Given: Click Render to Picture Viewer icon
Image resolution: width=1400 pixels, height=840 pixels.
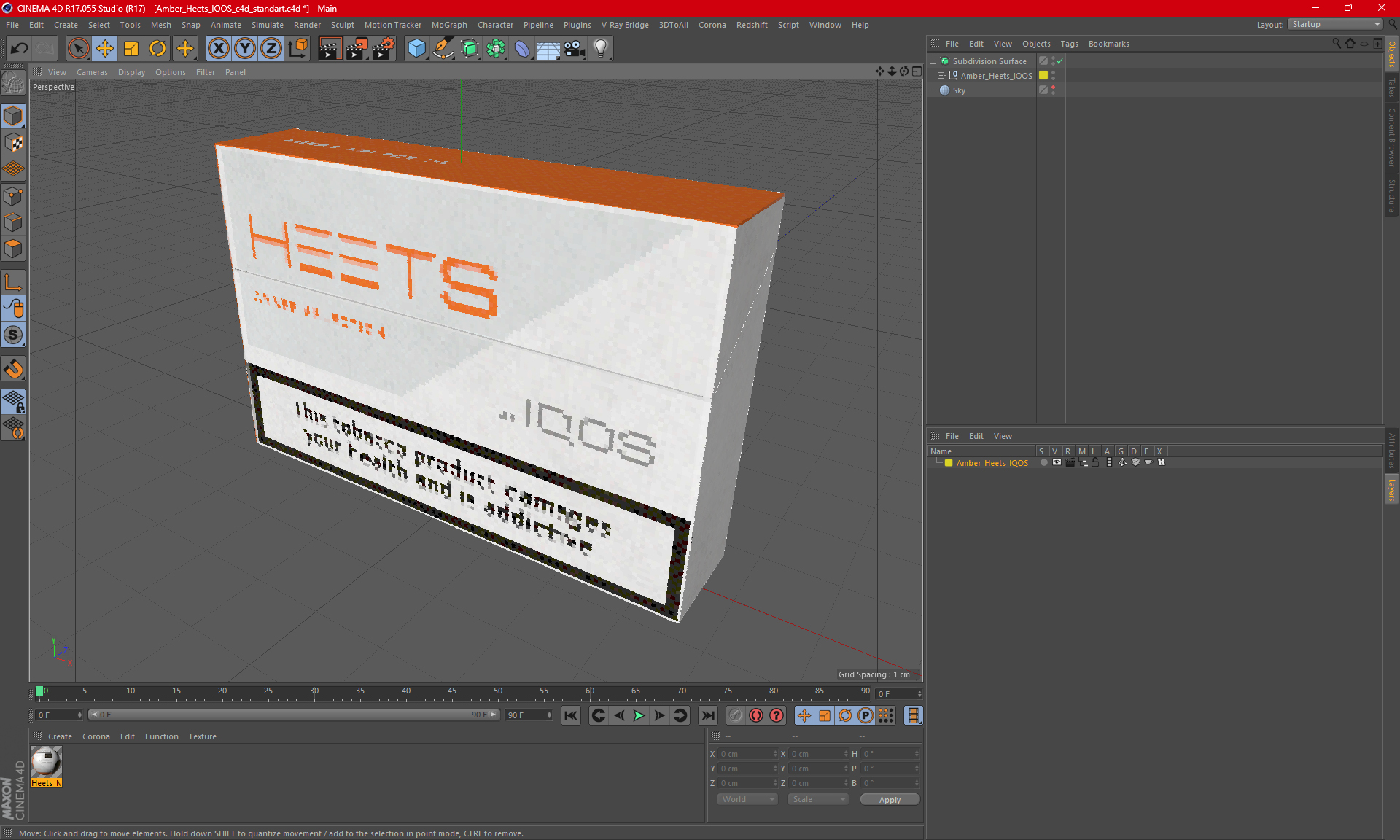Looking at the screenshot, I should coord(357,49).
